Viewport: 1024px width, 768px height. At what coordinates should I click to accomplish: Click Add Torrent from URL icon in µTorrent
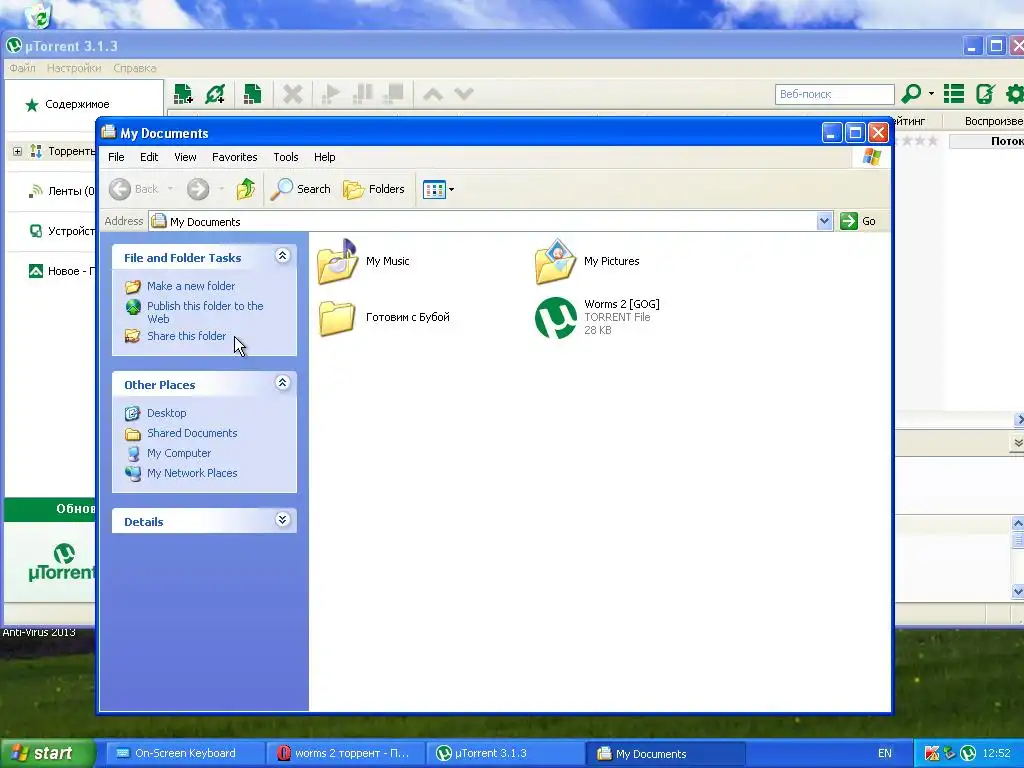click(x=215, y=94)
